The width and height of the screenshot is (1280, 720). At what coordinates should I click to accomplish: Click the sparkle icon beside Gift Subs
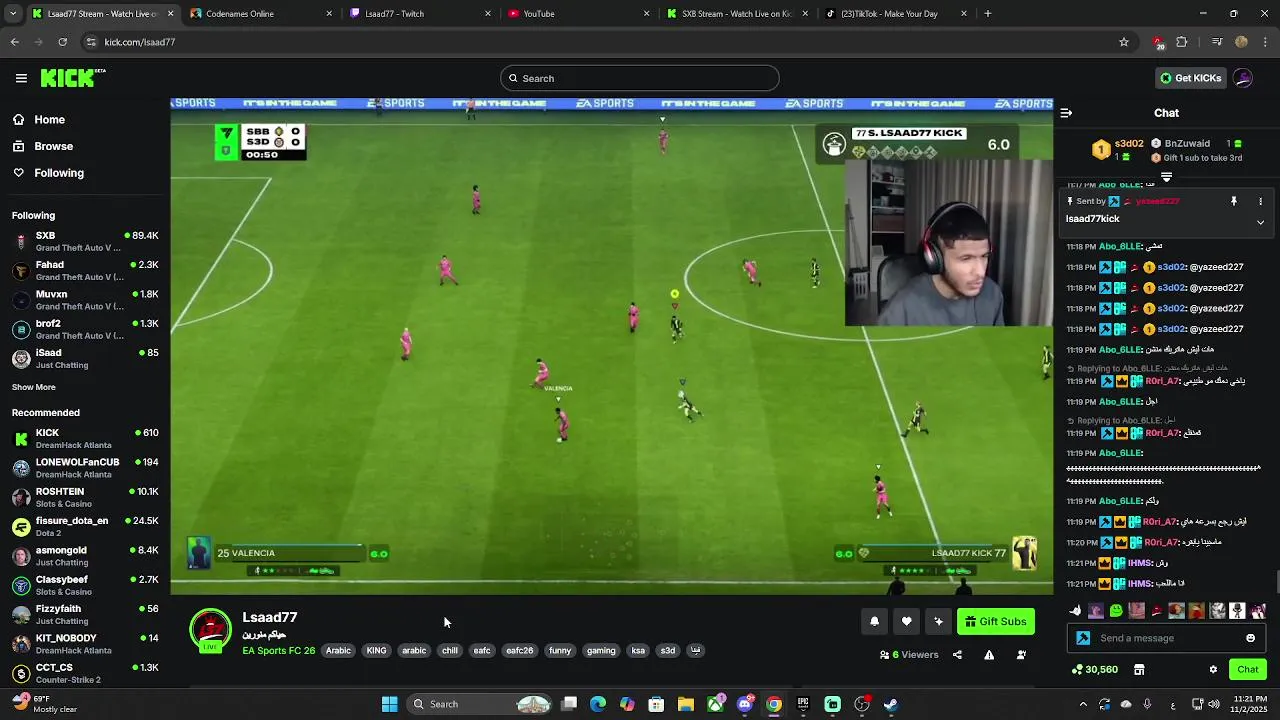pos(938,621)
